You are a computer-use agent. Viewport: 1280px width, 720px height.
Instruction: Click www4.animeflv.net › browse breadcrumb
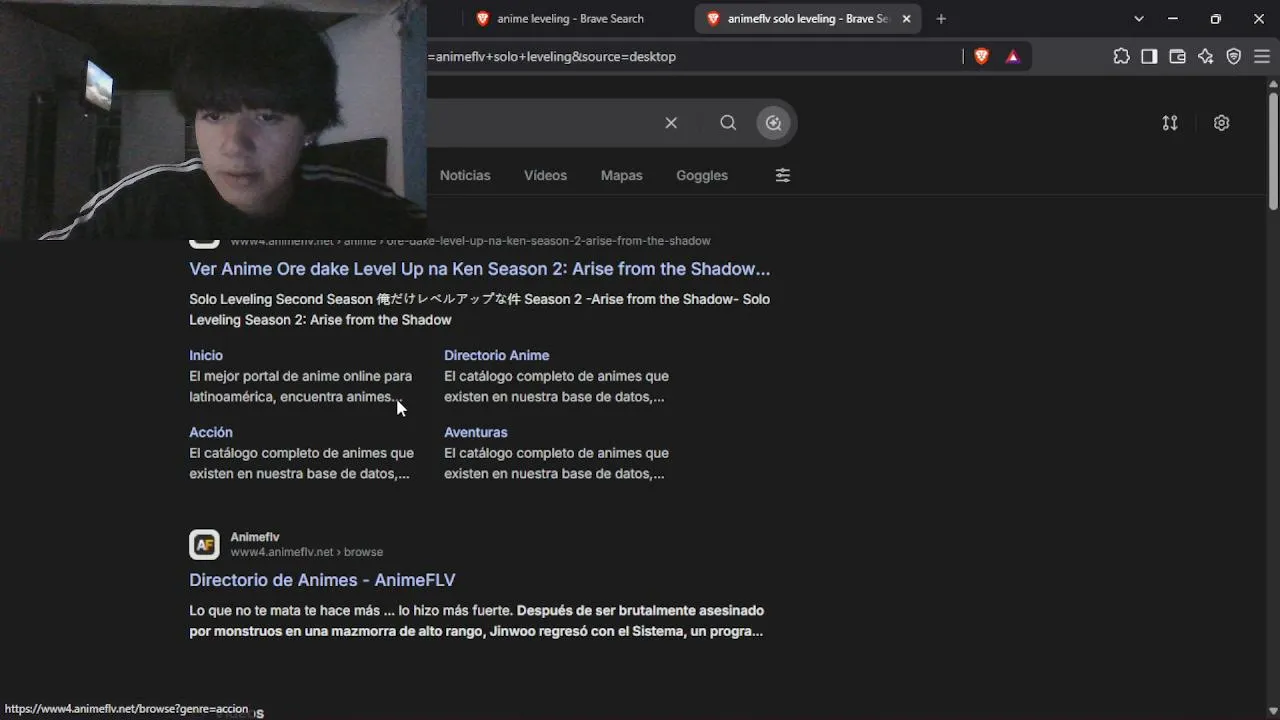[x=306, y=552]
